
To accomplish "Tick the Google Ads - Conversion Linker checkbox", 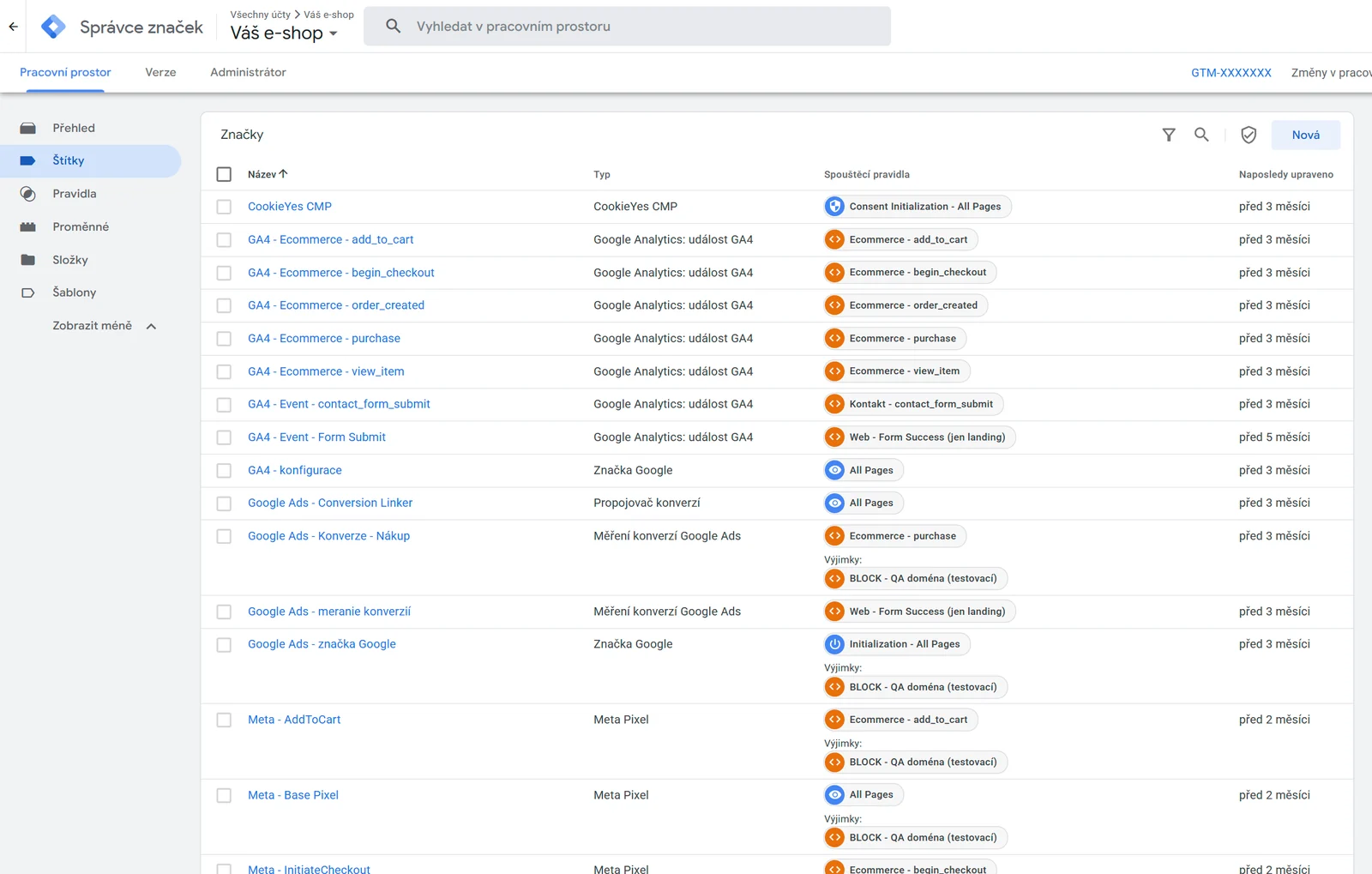I will point(224,503).
